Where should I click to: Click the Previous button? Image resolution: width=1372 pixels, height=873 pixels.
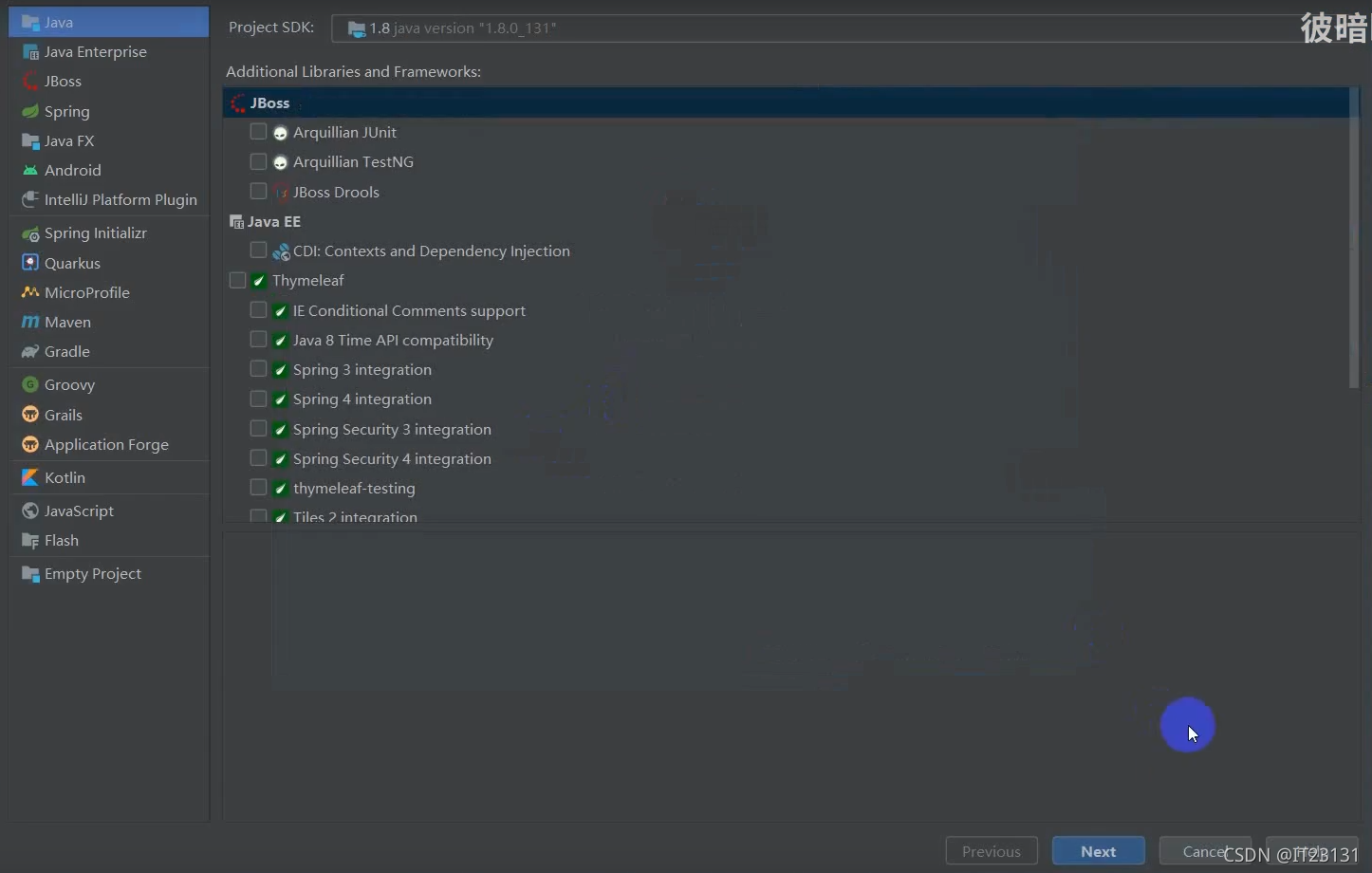pos(992,851)
